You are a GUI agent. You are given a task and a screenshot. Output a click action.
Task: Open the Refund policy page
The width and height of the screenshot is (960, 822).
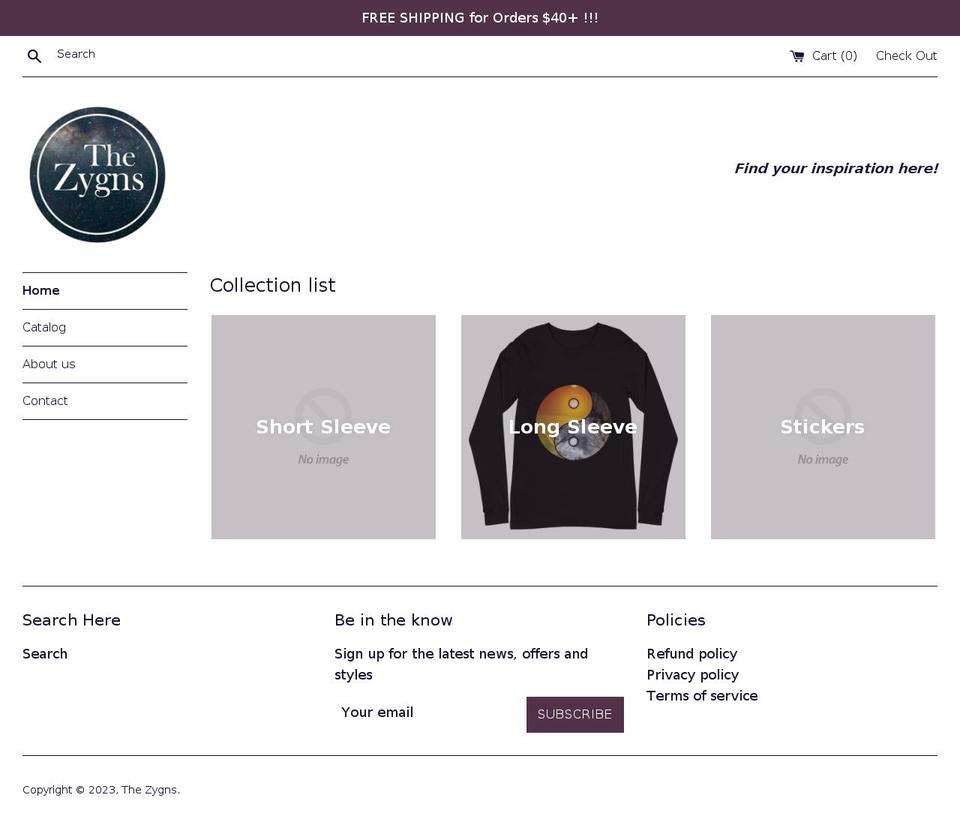pyautogui.click(x=692, y=654)
